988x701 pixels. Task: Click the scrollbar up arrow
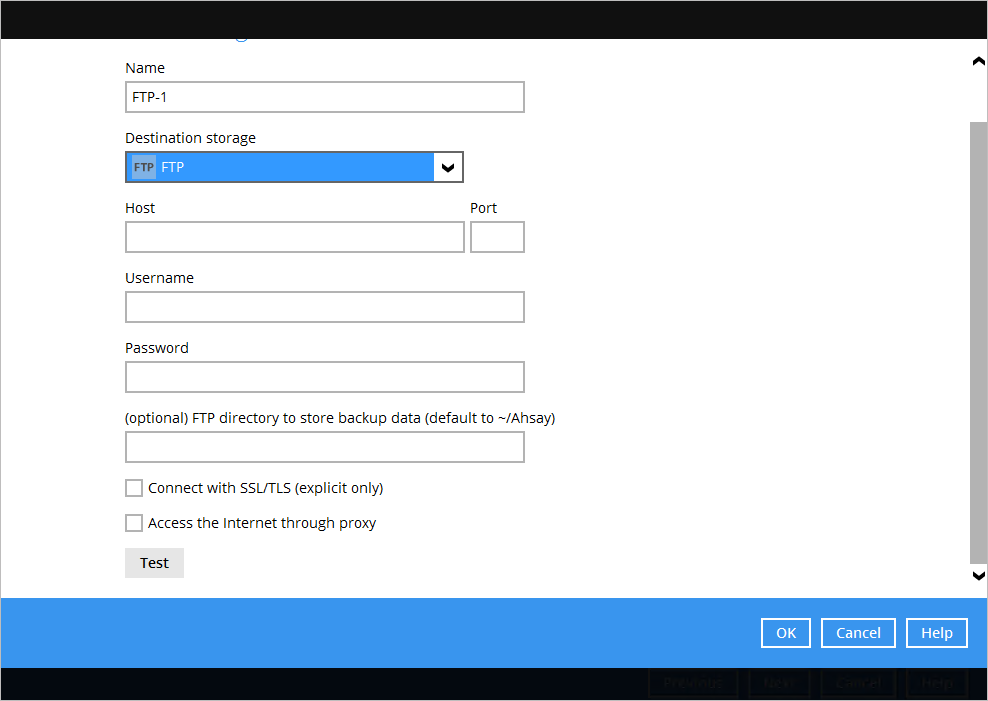(978, 62)
